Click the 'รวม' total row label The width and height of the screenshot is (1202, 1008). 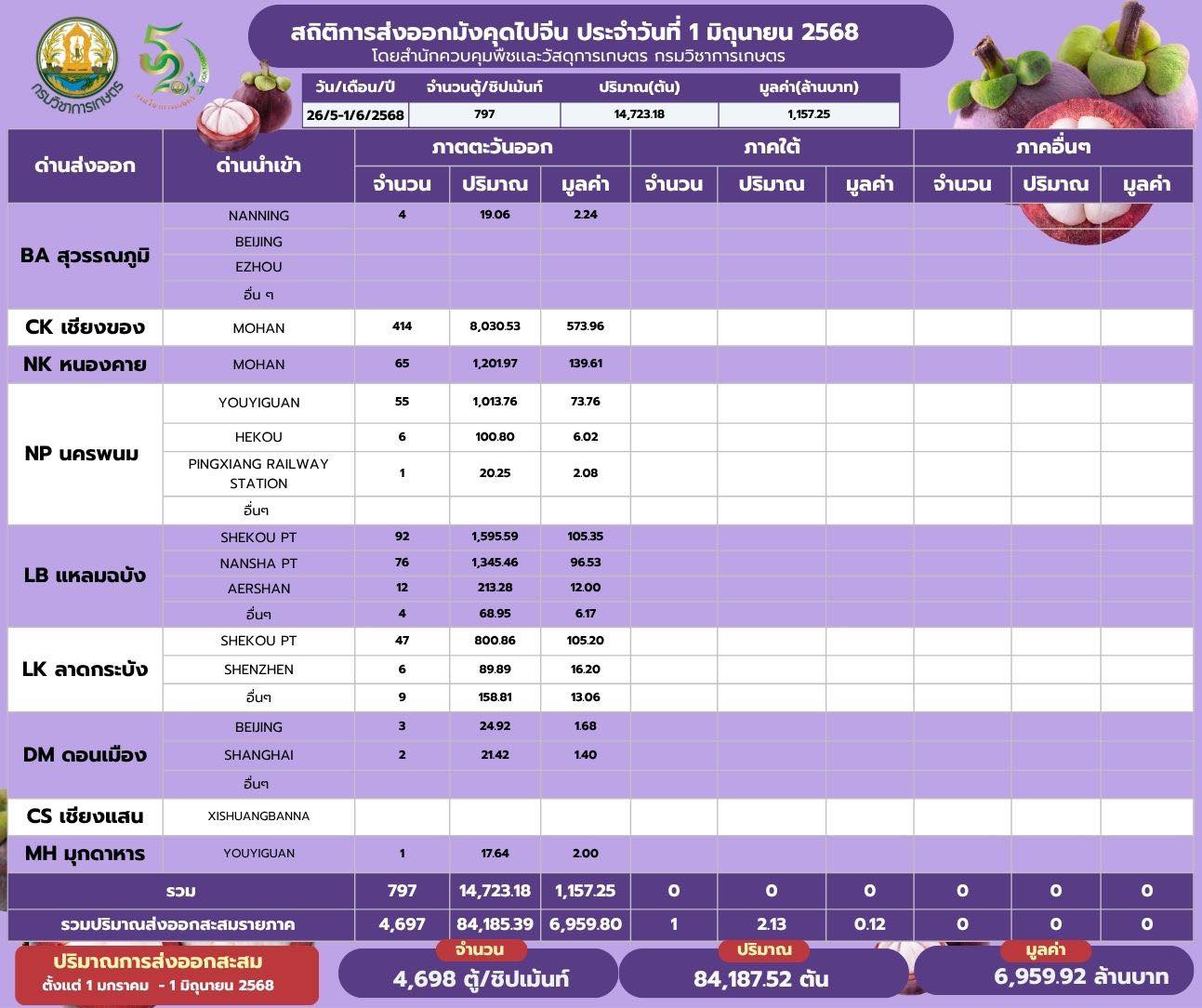(181, 891)
